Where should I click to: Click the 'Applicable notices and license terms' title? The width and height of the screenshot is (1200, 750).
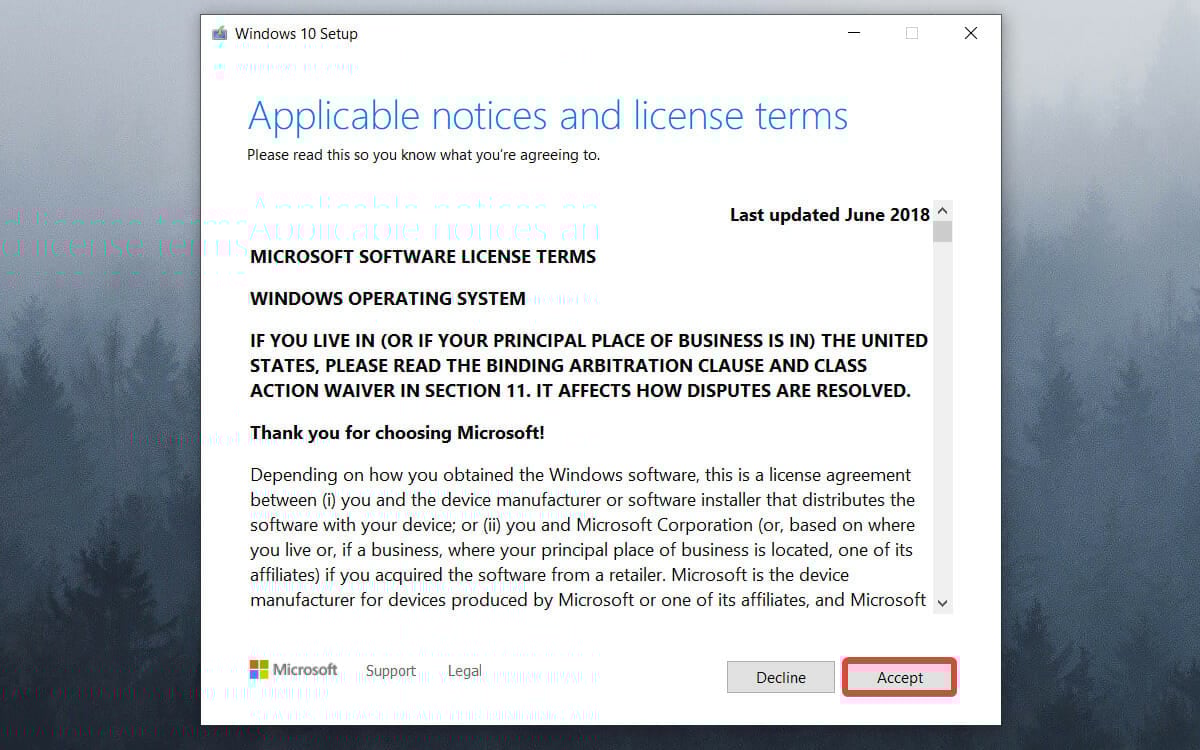click(x=548, y=116)
